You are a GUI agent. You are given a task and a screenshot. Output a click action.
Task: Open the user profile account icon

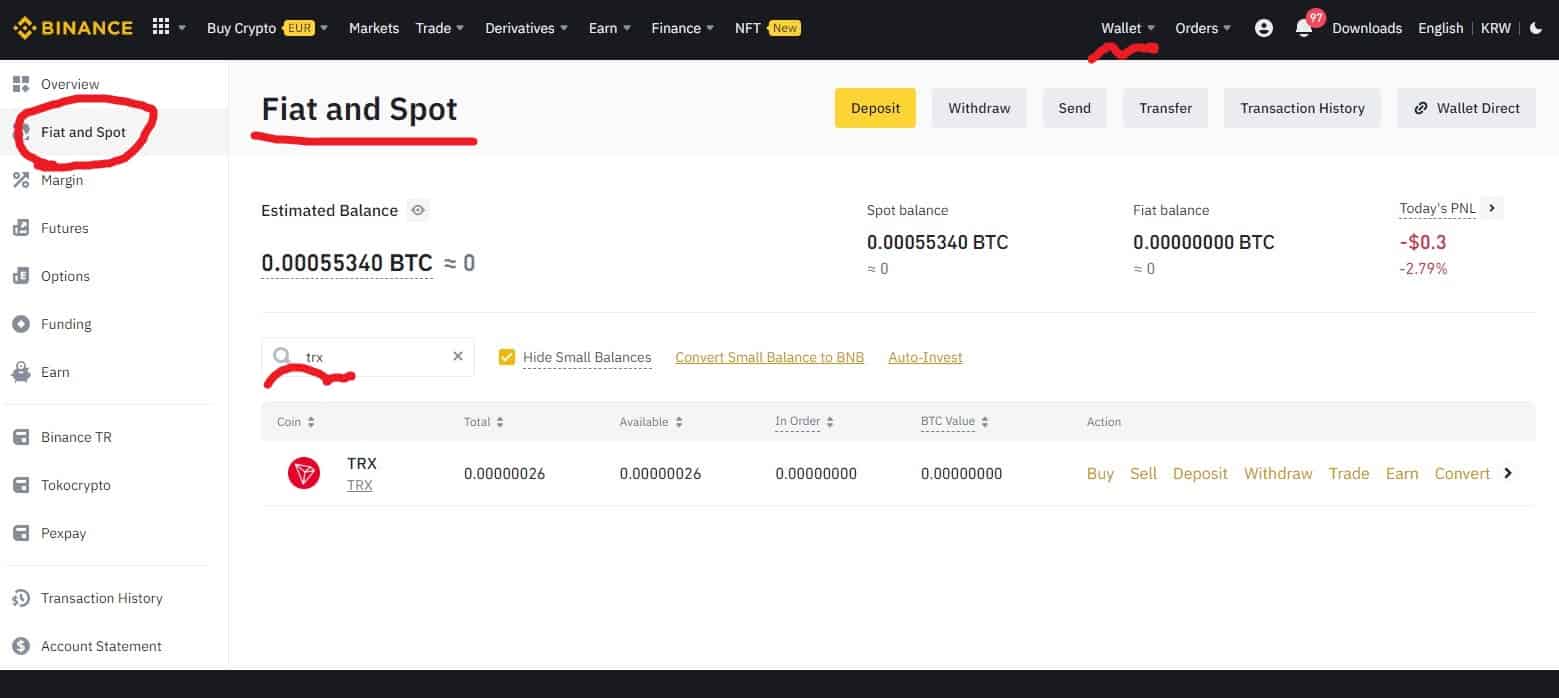[1263, 29]
